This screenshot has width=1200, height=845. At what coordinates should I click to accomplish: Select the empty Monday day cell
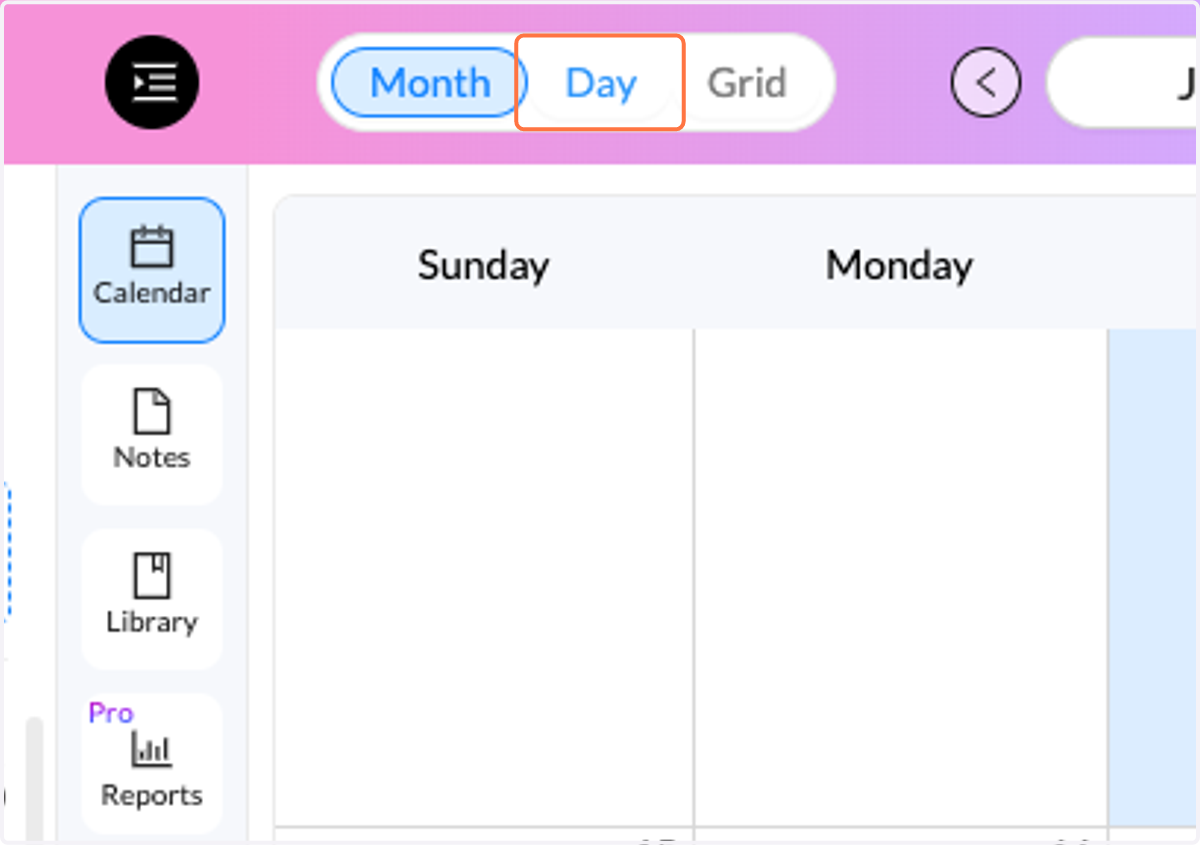click(x=901, y=577)
